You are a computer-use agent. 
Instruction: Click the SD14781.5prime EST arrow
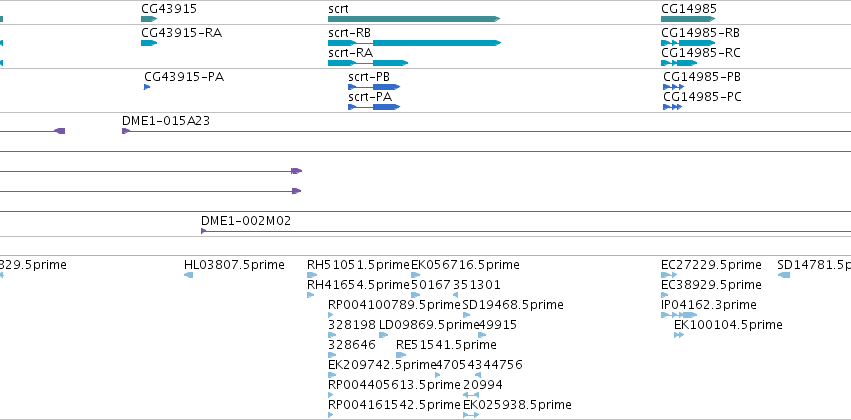tap(784, 275)
